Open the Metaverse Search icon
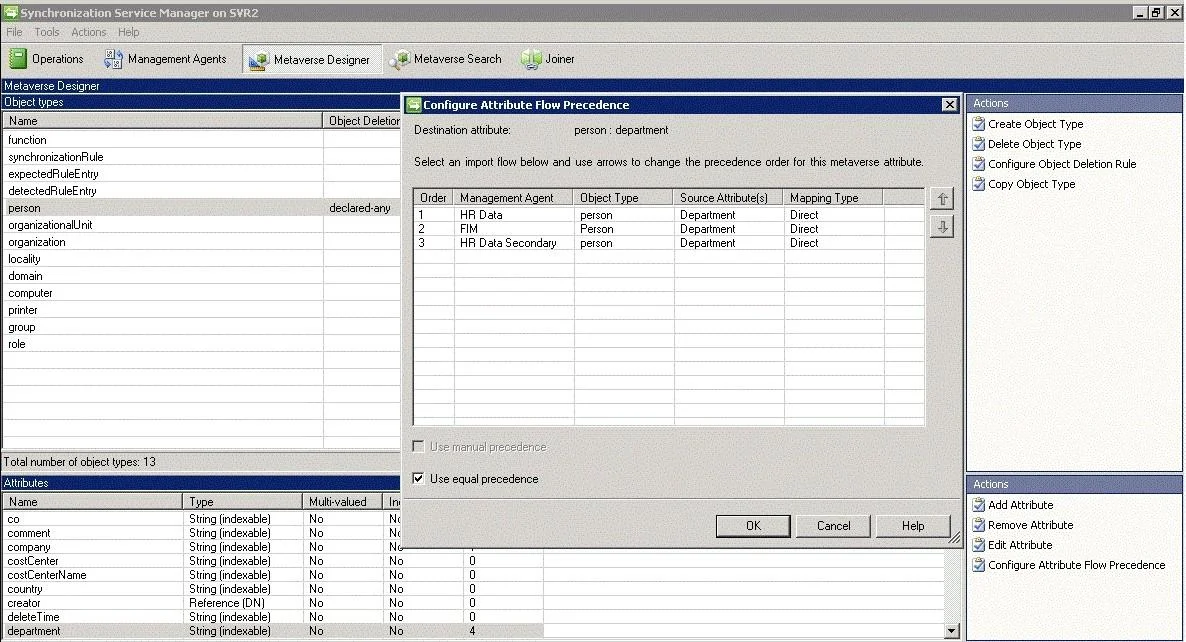The height and width of the screenshot is (642, 1186). pos(399,59)
